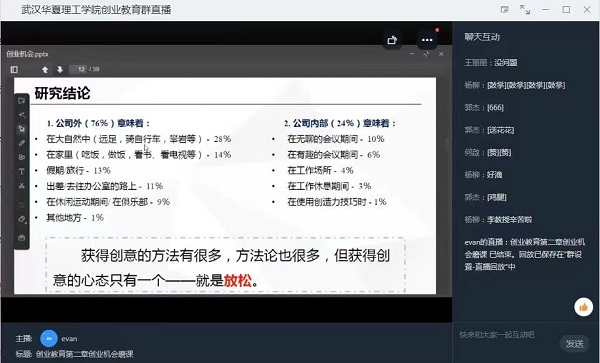Click the laser pointer tool icon

22,115
